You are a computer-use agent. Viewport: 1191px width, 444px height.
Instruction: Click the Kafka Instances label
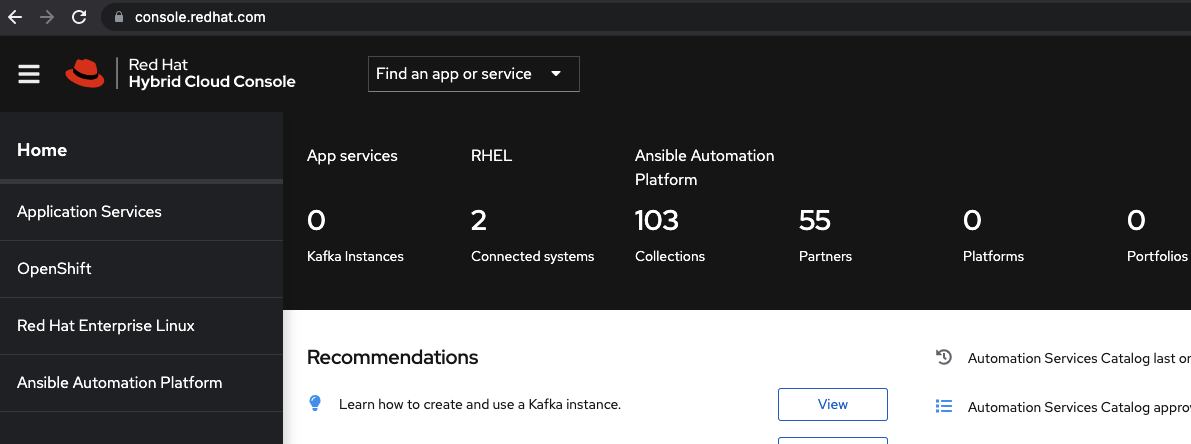click(355, 257)
